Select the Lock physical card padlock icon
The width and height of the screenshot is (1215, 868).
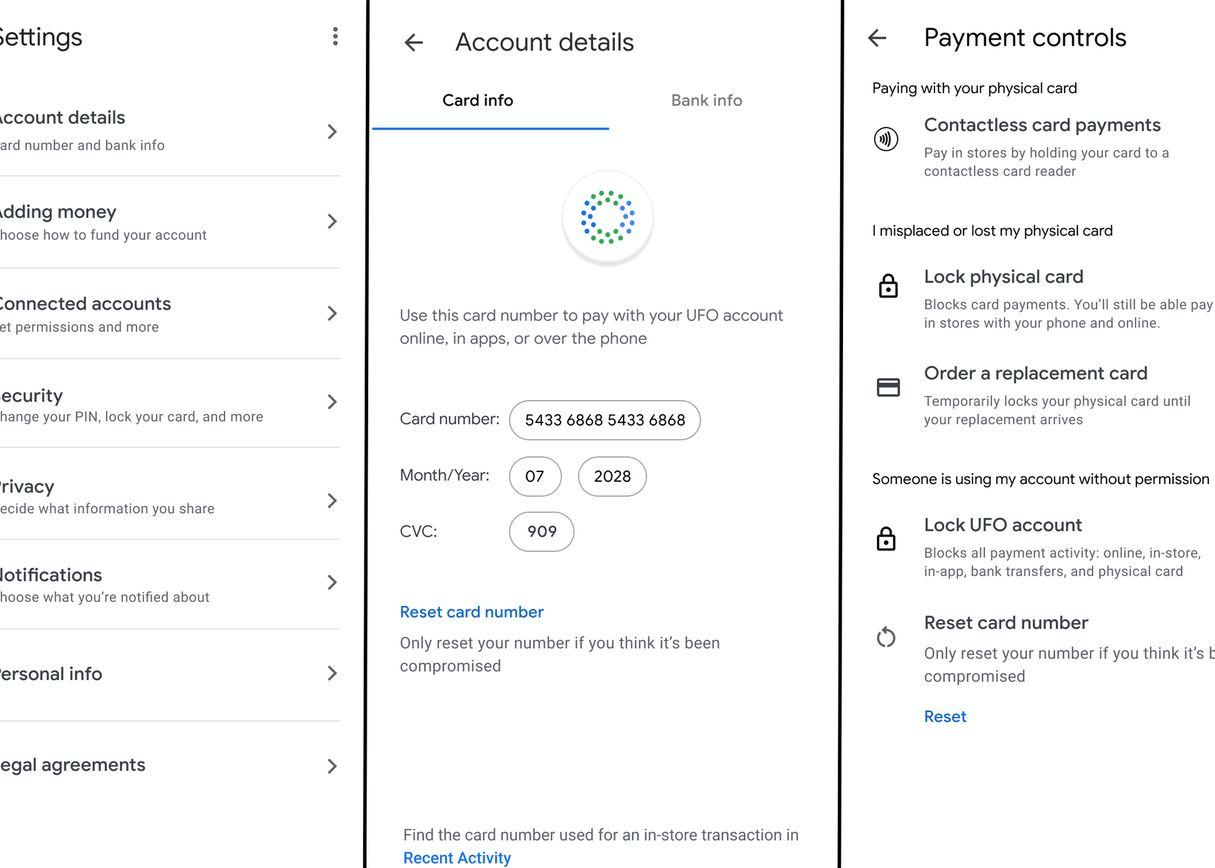click(x=888, y=286)
